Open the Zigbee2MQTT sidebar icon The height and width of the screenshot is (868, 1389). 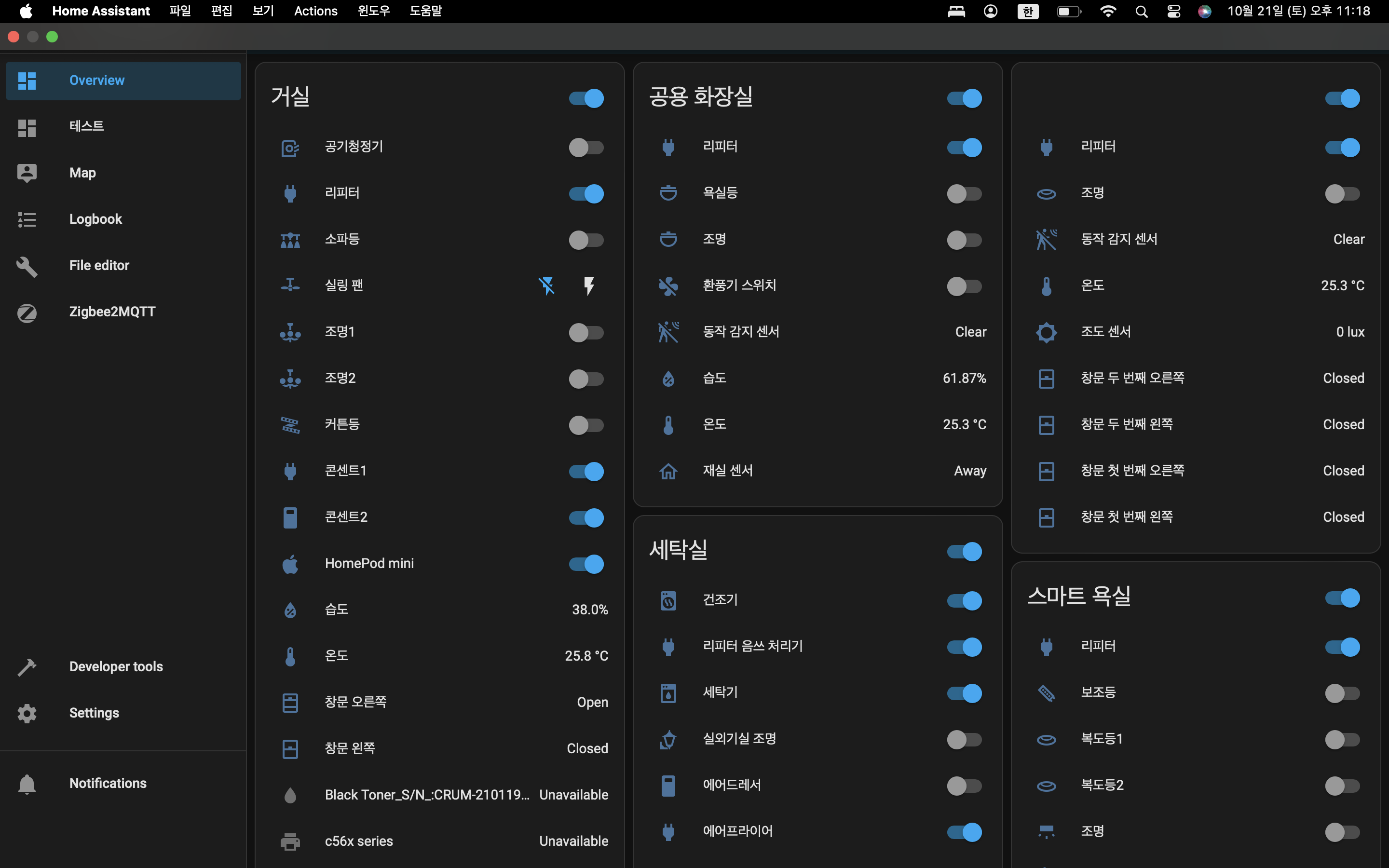27,312
